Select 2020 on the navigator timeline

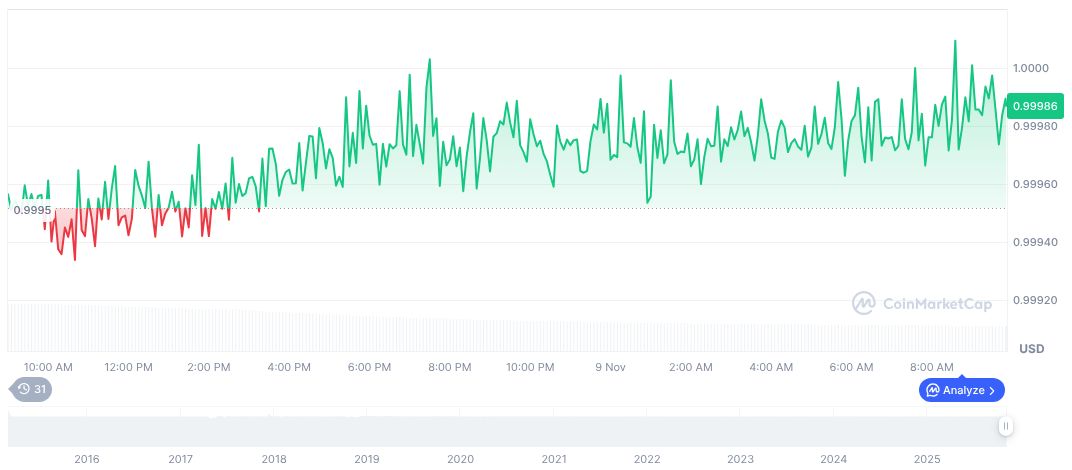pyautogui.click(x=460, y=459)
